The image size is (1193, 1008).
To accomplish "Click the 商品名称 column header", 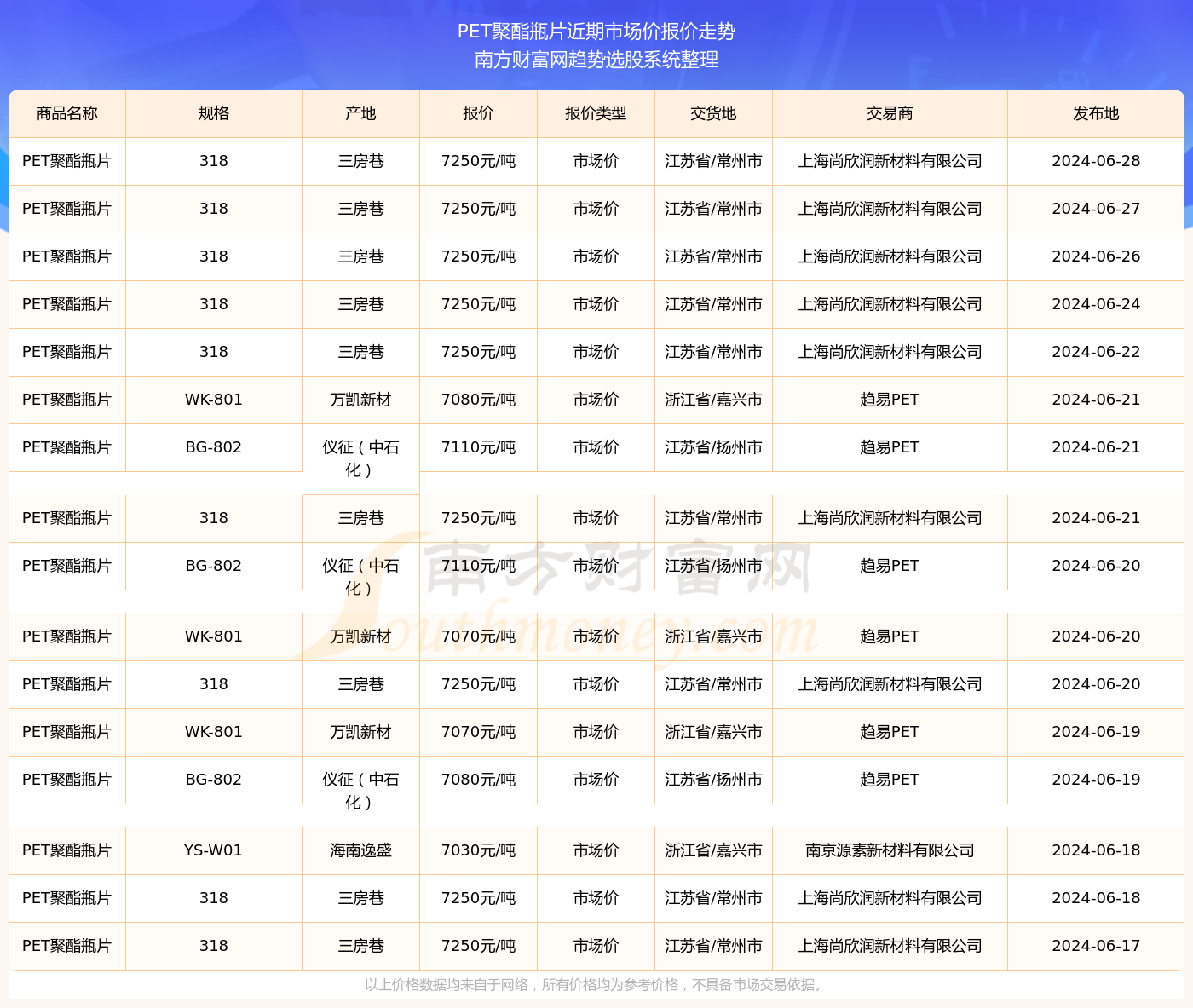I will tap(67, 113).
